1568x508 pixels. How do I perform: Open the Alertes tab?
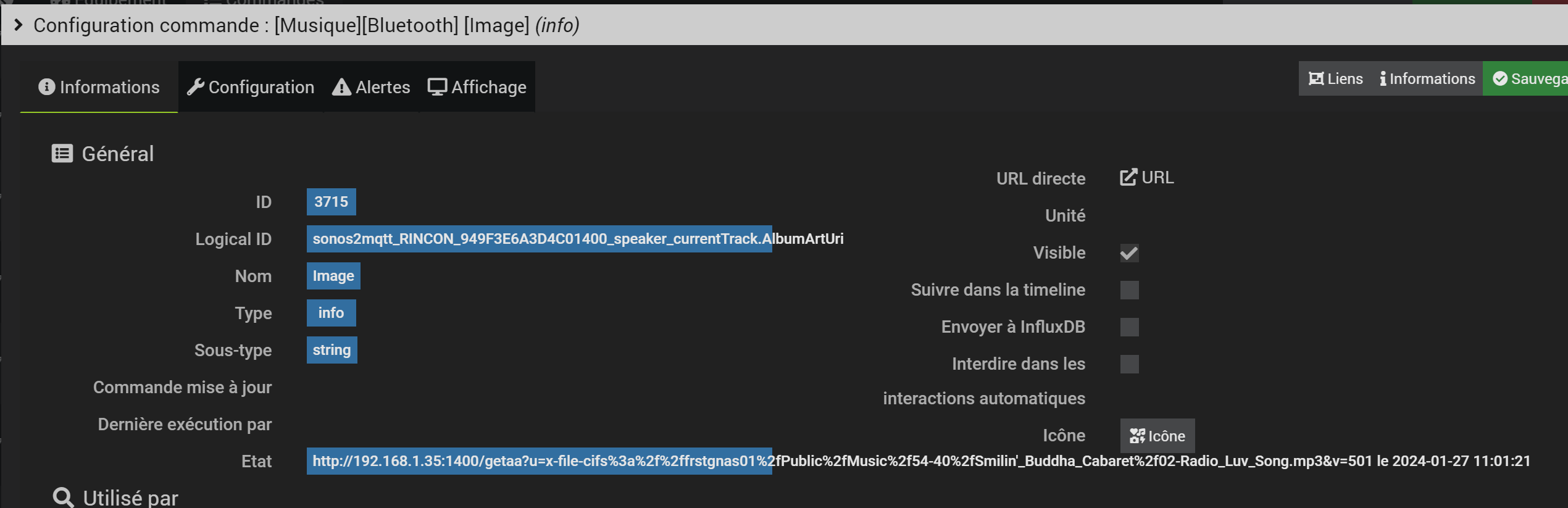point(371,87)
